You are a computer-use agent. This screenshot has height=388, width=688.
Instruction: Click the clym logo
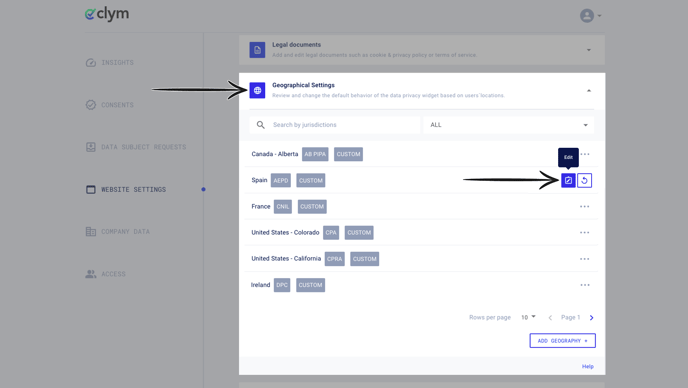[107, 14]
